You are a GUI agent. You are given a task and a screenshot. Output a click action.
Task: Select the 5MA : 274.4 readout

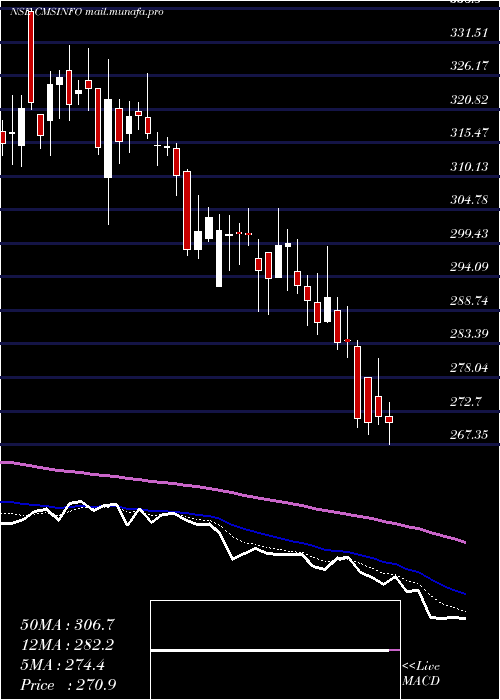(62, 665)
